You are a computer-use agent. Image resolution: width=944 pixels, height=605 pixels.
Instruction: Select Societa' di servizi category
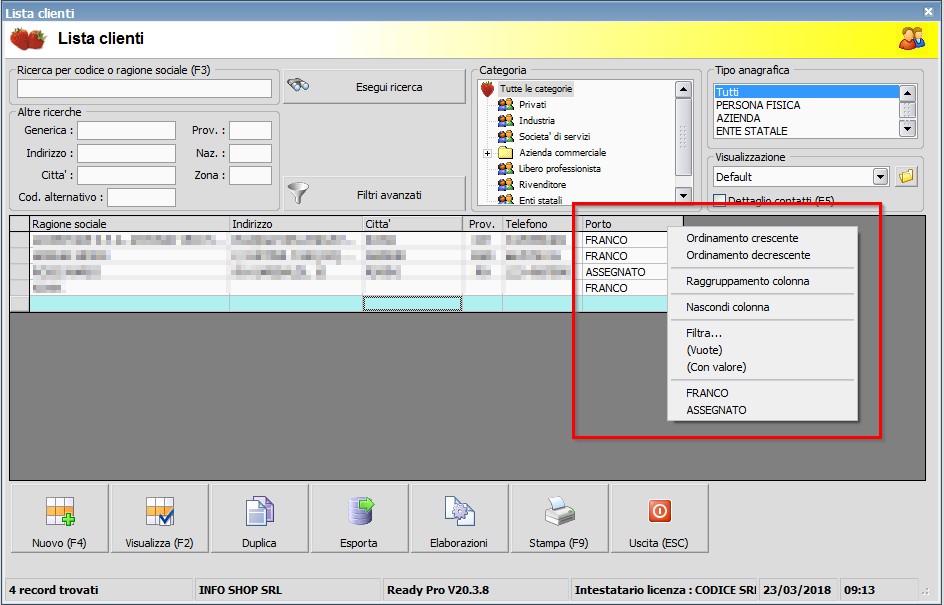[x=554, y=137]
